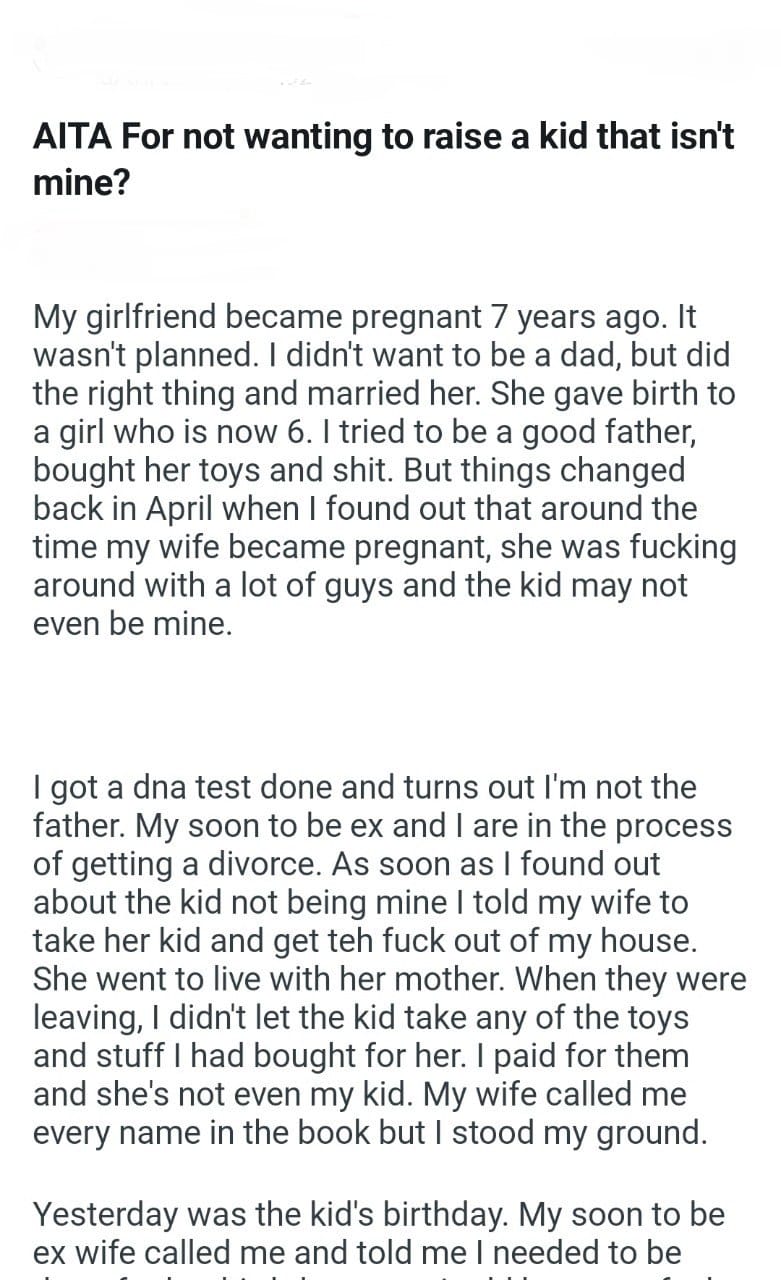Click the paragraph starting "Yesterday was the kid's birthday"
The height and width of the screenshot is (1280, 781).
(x=379, y=1232)
